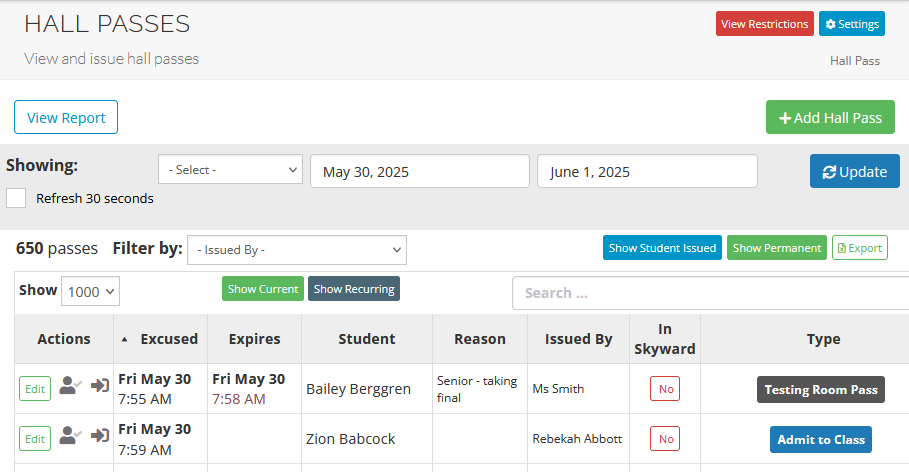This screenshot has width=909, height=472.
Task: Toggle Skyward 'No' status for Zion Babcock
Action: pyautogui.click(x=665, y=439)
